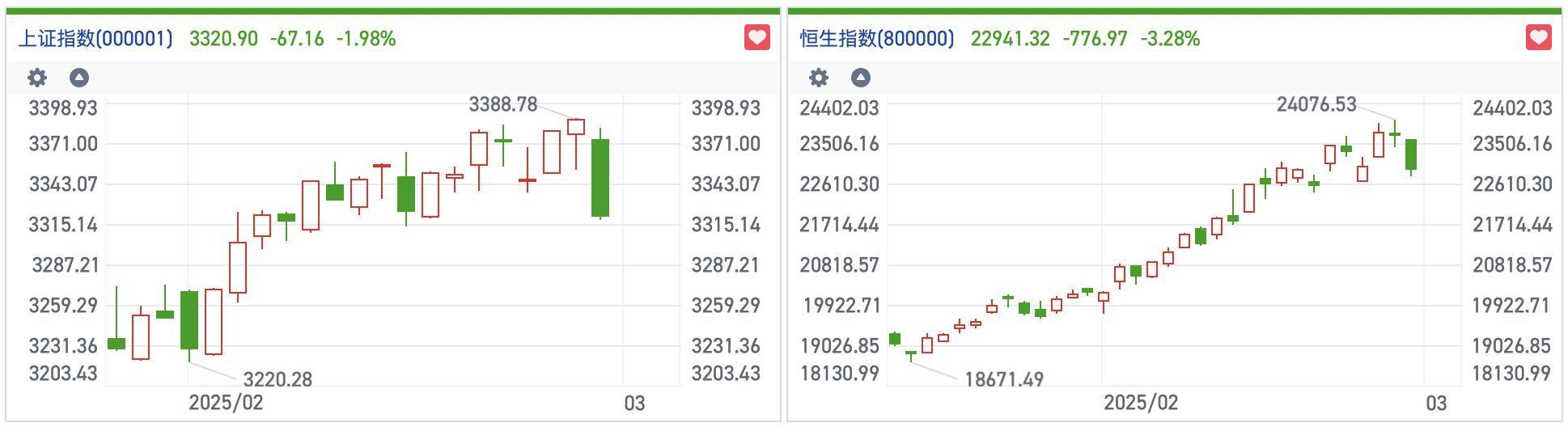Toggle favorite heart on 恒生指数 panel
The image size is (1568, 427).
click(x=1539, y=37)
